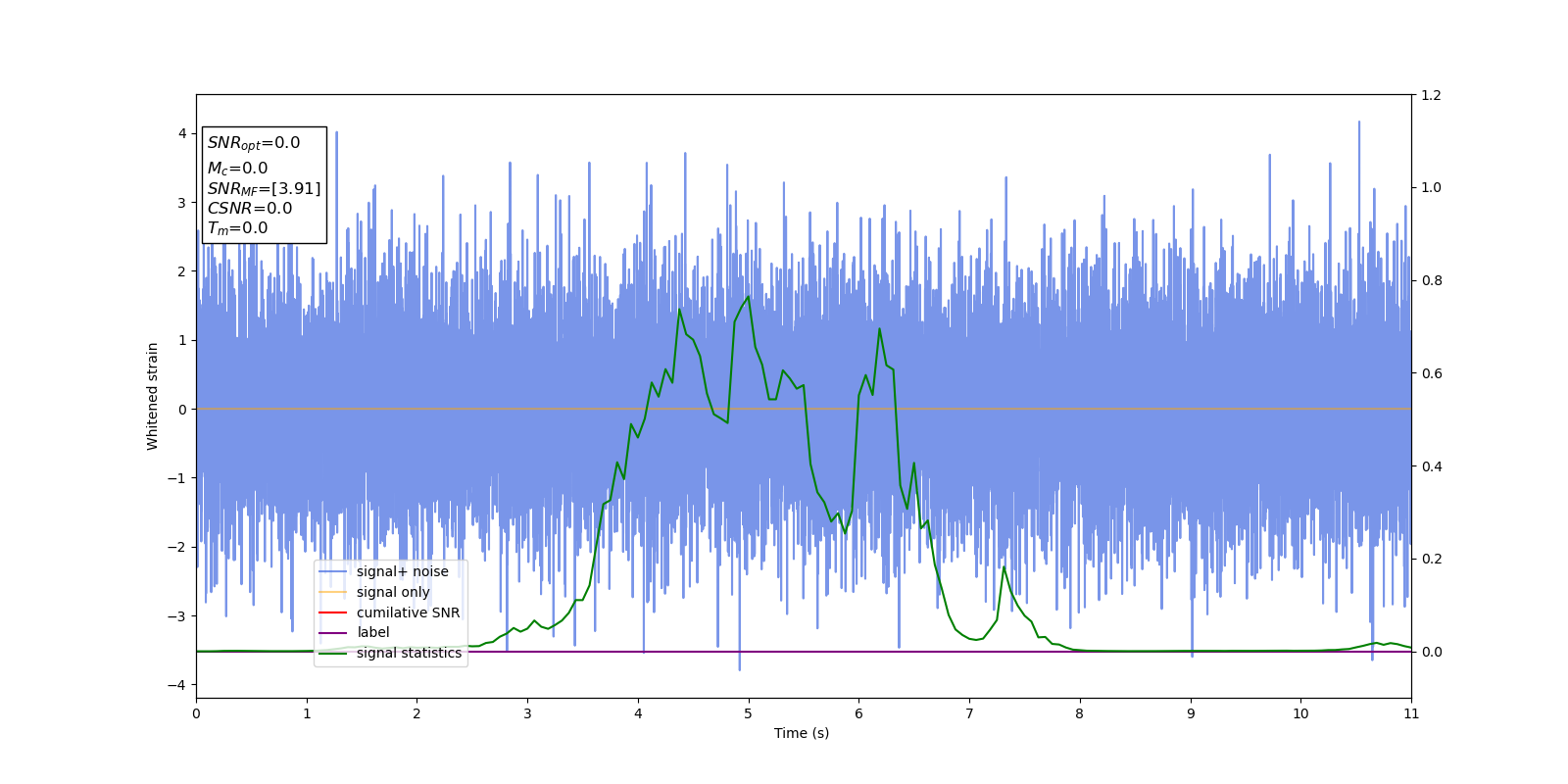
Task: Click the green curve peak near time 6.2
Action: pyautogui.click(x=879, y=328)
